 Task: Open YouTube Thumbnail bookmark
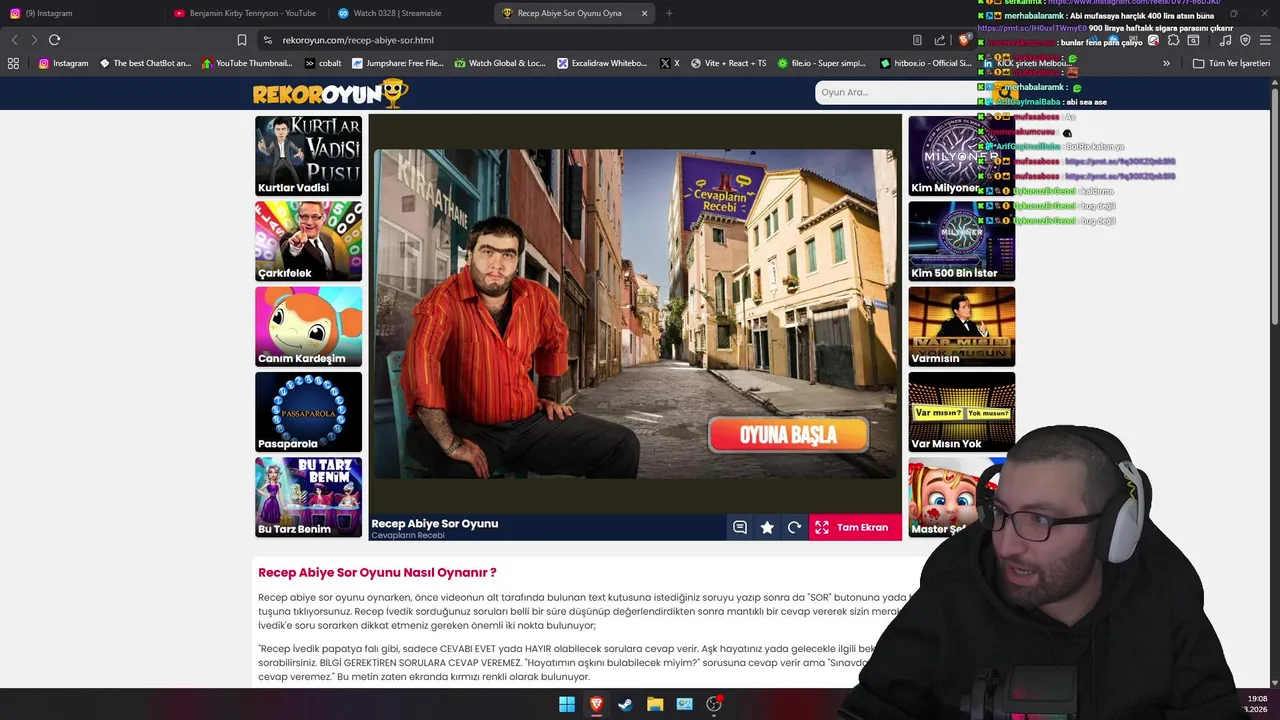pyautogui.click(x=247, y=63)
